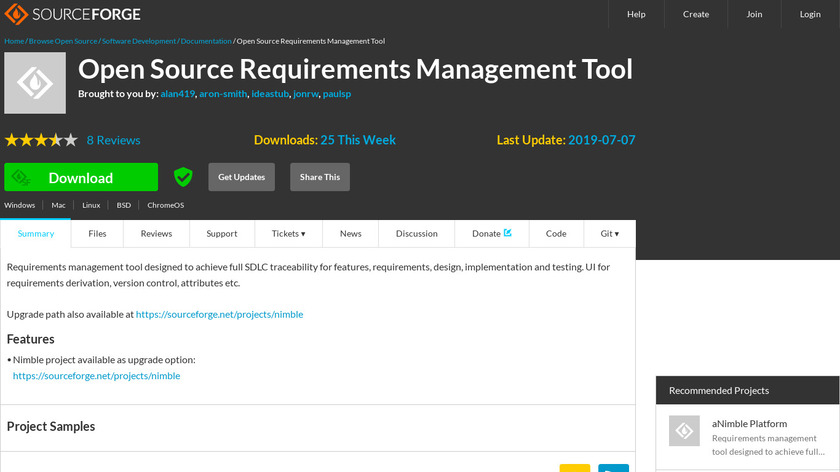Click the green security shield badge
Screen dimensions: 840x472
(183, 177)
